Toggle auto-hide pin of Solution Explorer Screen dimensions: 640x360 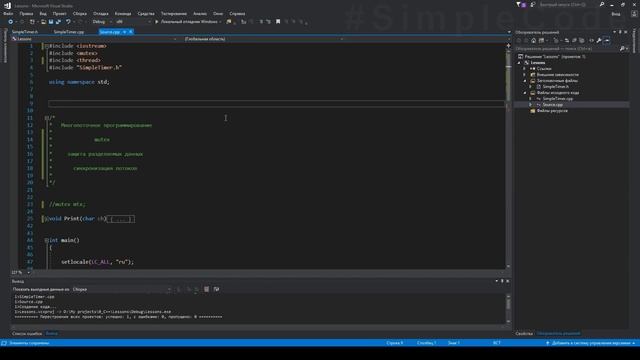pos(620,32)
